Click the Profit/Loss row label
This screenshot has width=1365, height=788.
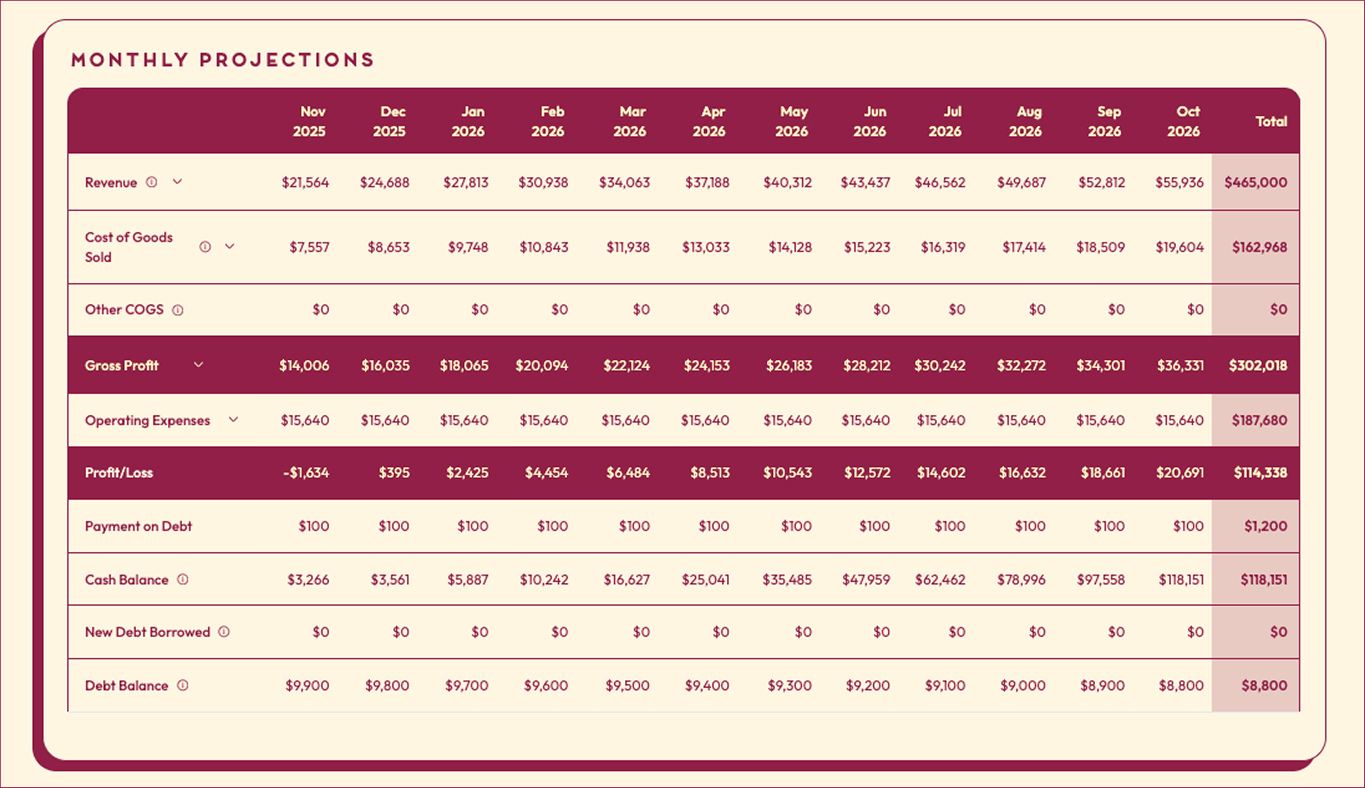[x=119, y=473]
